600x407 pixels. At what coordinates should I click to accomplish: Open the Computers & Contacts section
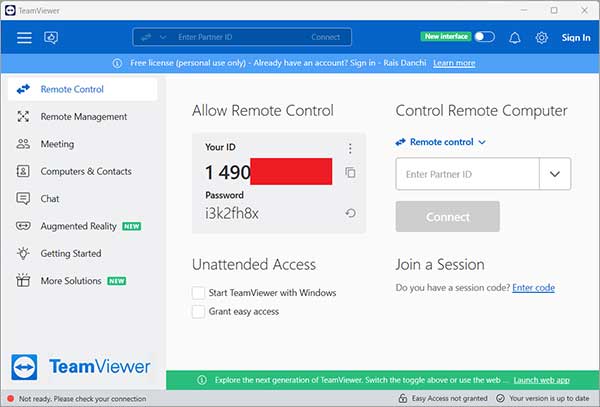pyautogui.click(x=85, y=171)
